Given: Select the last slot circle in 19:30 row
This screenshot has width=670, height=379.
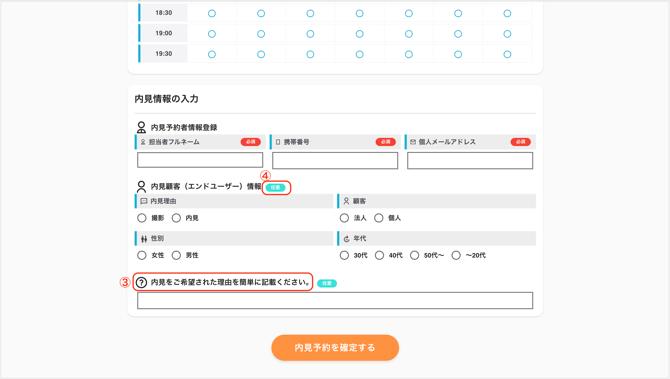Looking at the screenshot, I should 507,54.
